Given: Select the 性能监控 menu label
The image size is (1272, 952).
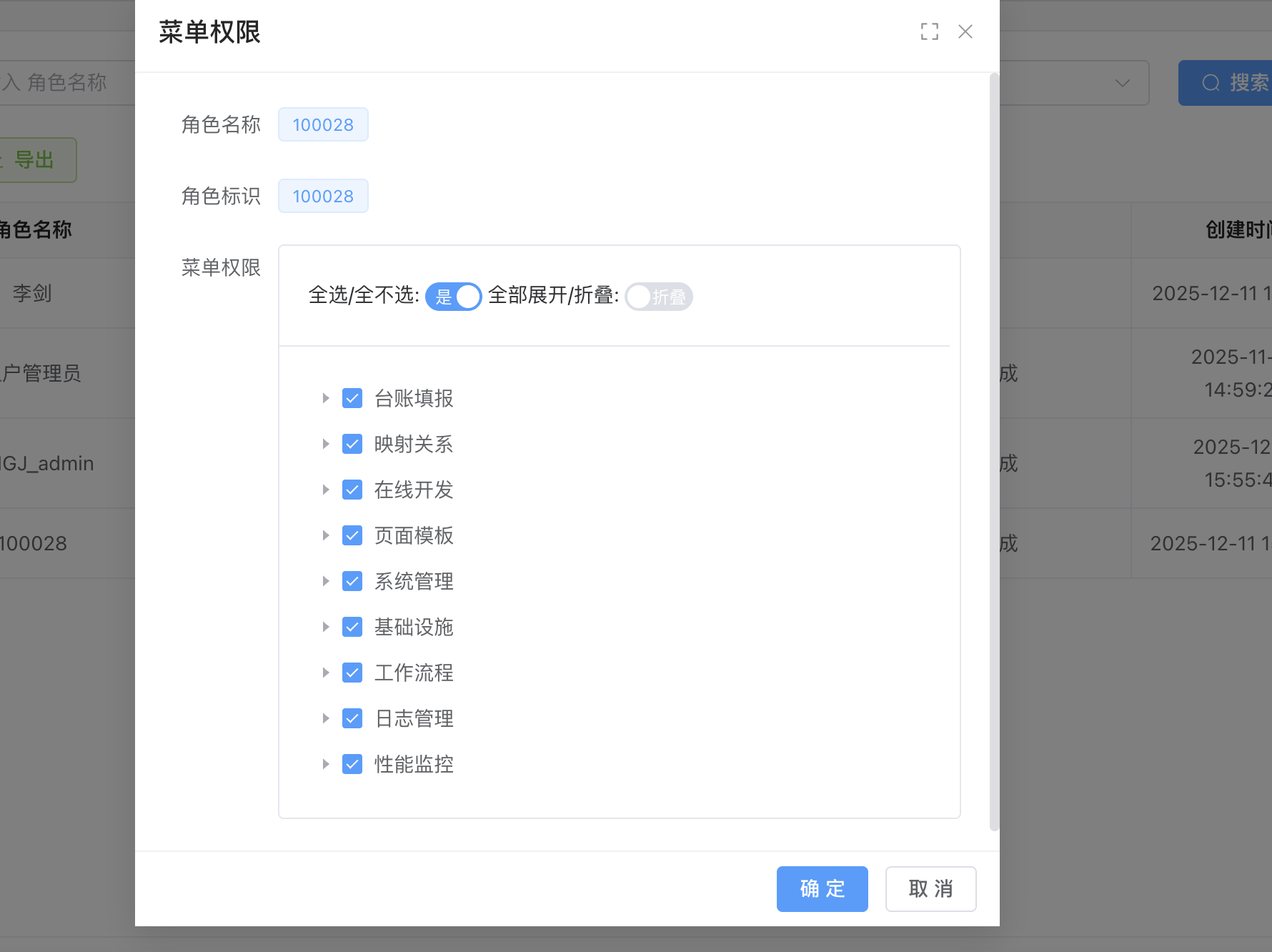Looking at the screenshot, I should click(414, 764).
